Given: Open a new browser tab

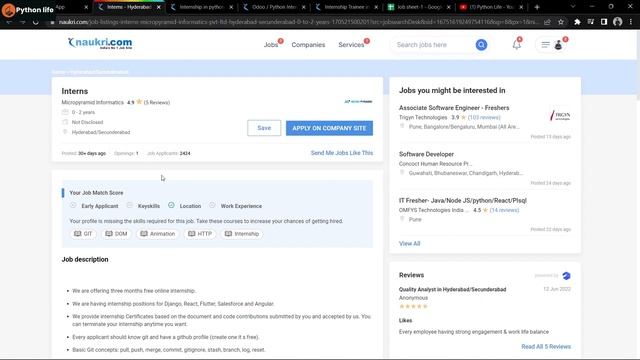Looking at the screenshot, I should [537, 7].
